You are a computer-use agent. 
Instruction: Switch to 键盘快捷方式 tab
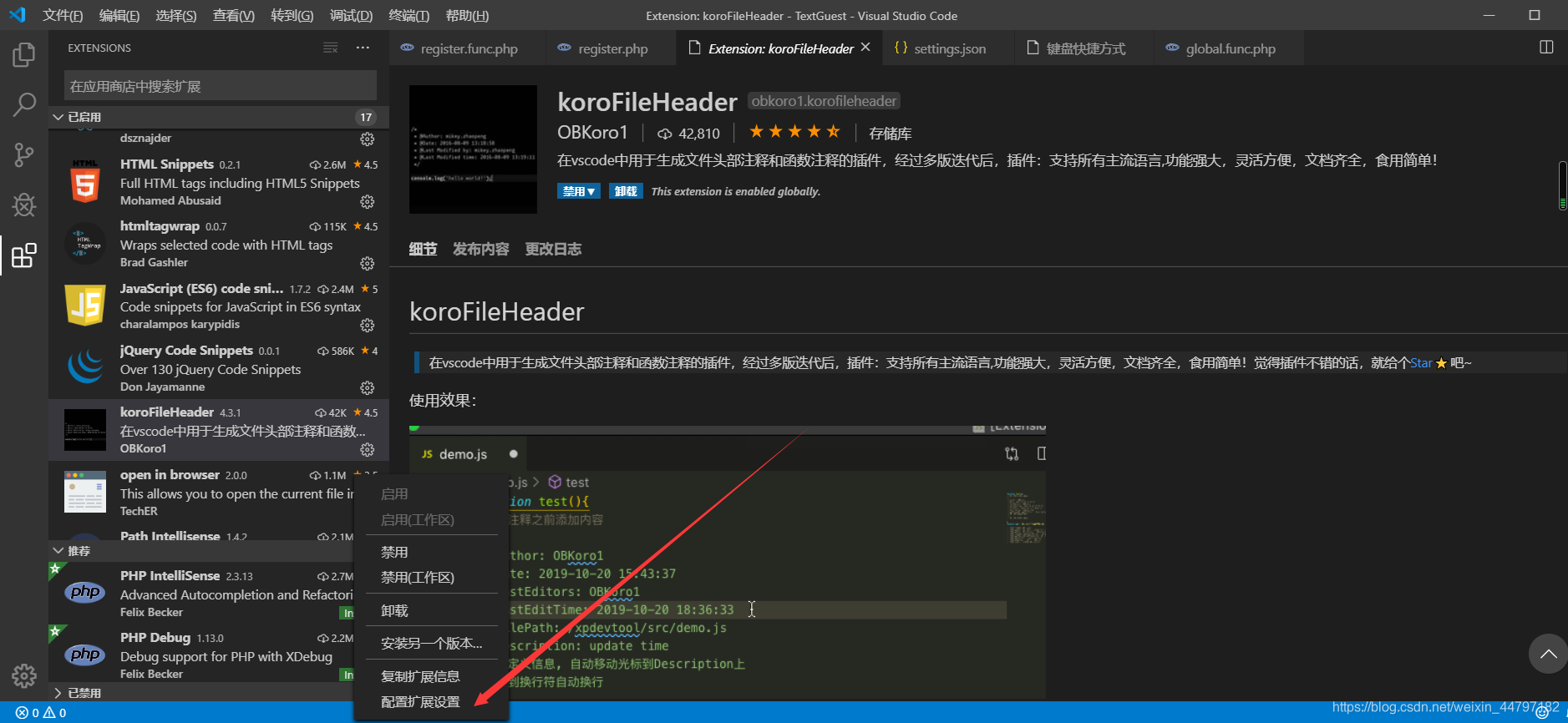(1085, 48)
